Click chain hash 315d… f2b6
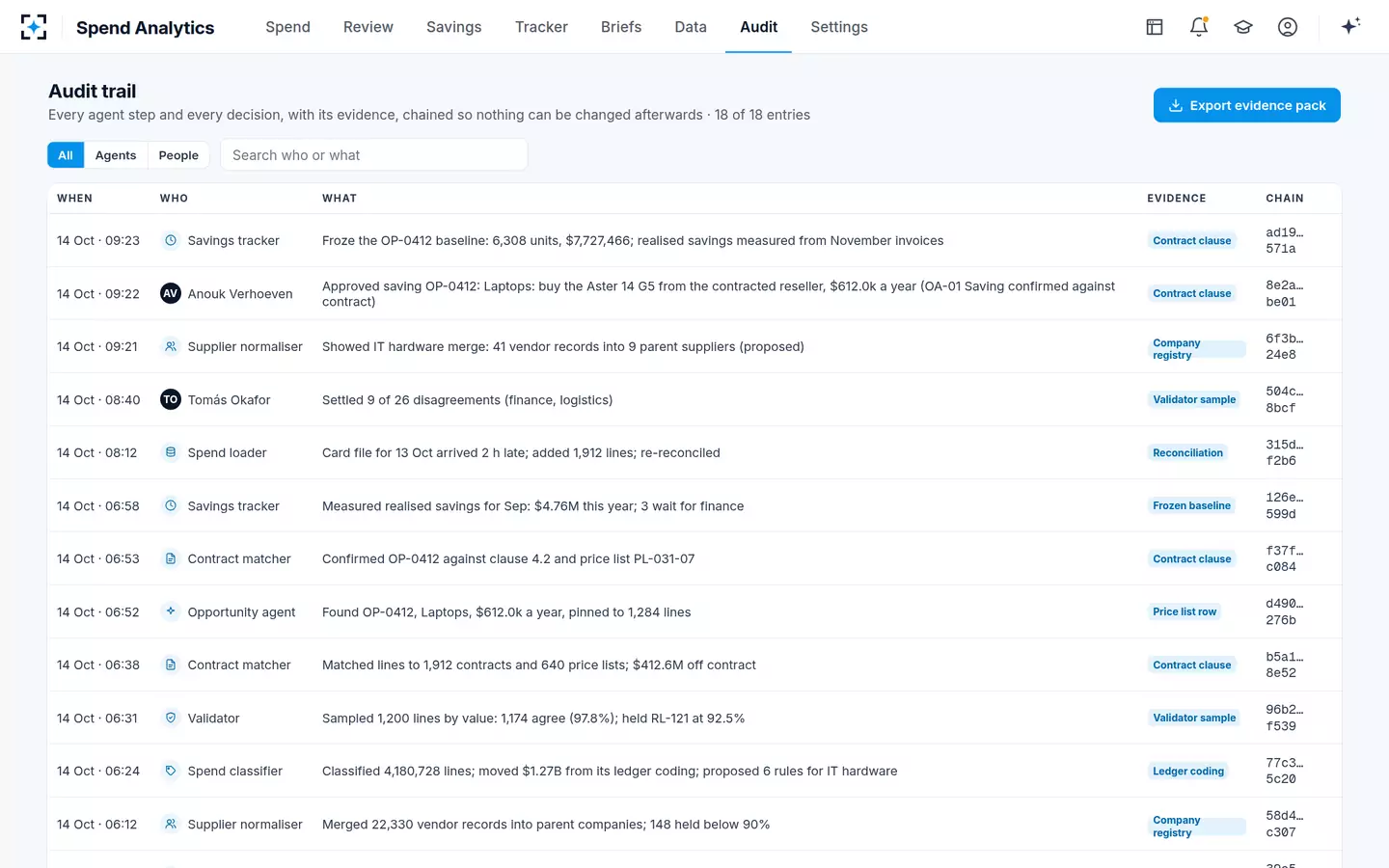Viewport: 1389px width, 868px height. (x=1285, y=452)
